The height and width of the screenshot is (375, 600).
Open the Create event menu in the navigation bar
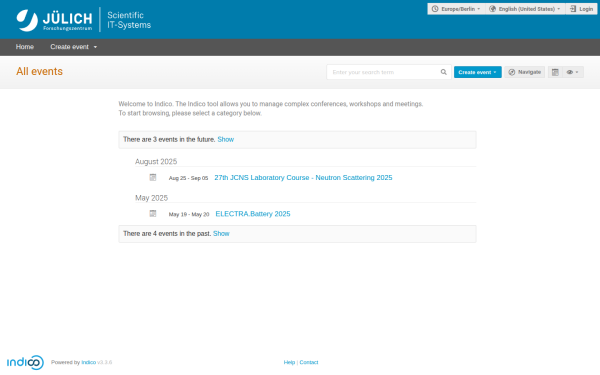(73, 47)
